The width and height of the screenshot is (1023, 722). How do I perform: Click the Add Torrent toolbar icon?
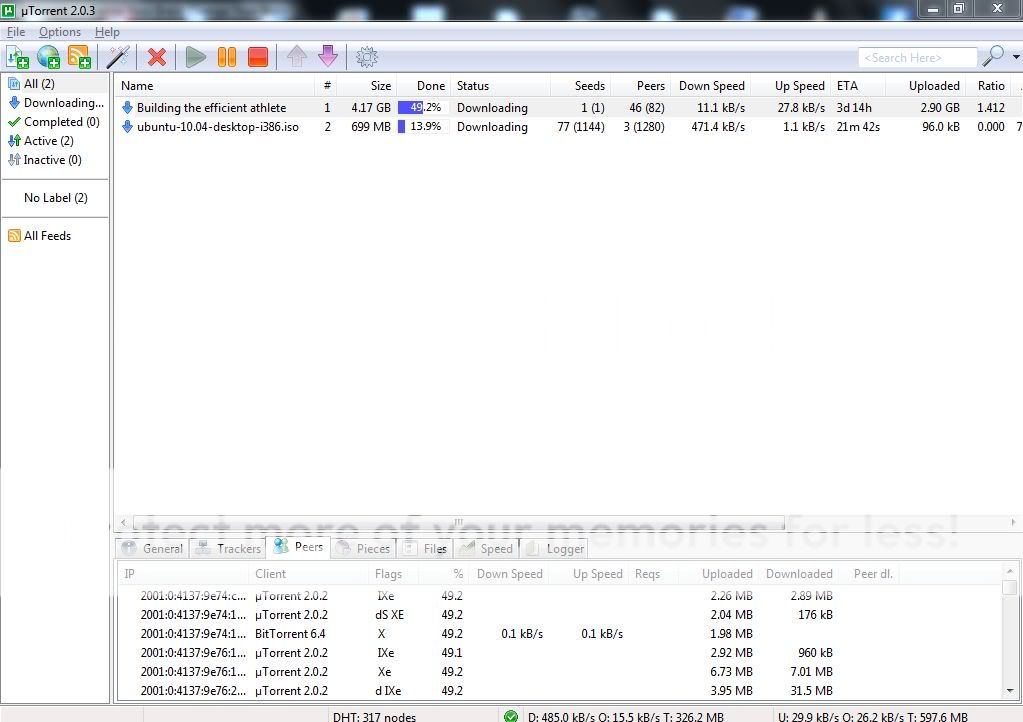17,57
